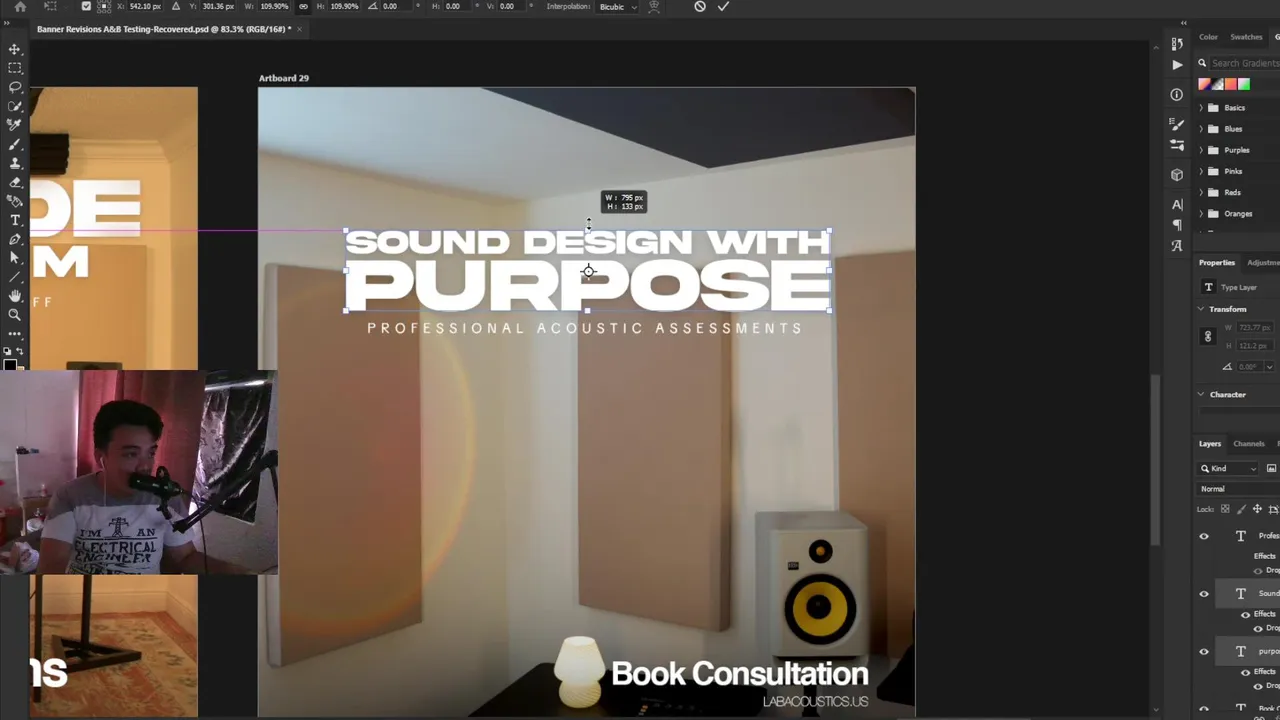Viewport: 1280px width, 720px height.
Task: Expand the Purples gradient folder
Action: (1201, 150)
